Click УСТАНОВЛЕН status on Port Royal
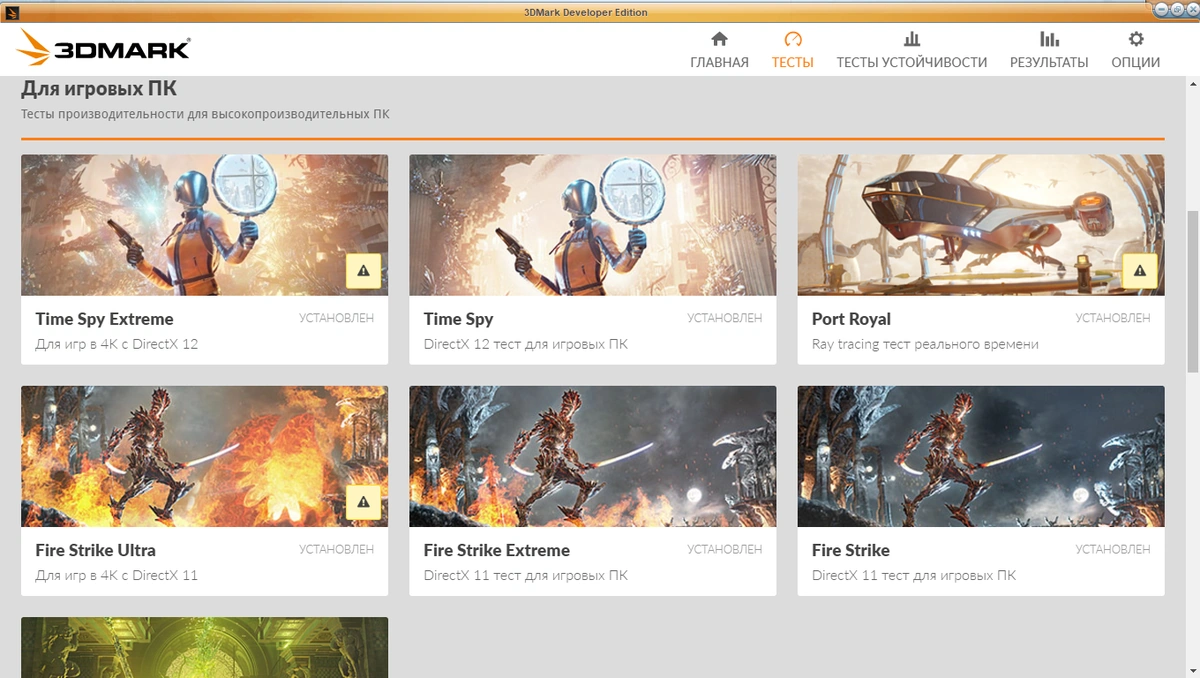 (1113, 318)
